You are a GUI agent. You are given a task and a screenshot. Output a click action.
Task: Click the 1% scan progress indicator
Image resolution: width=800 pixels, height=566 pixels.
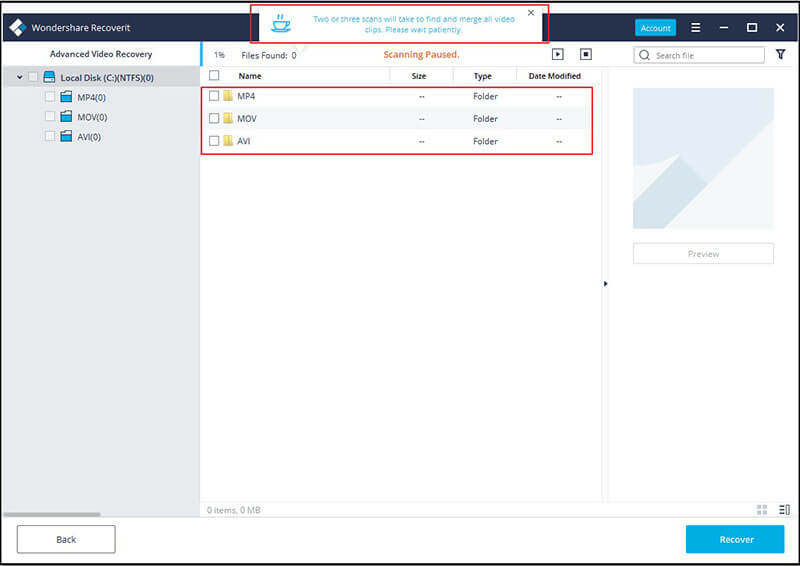click(219, 55)
